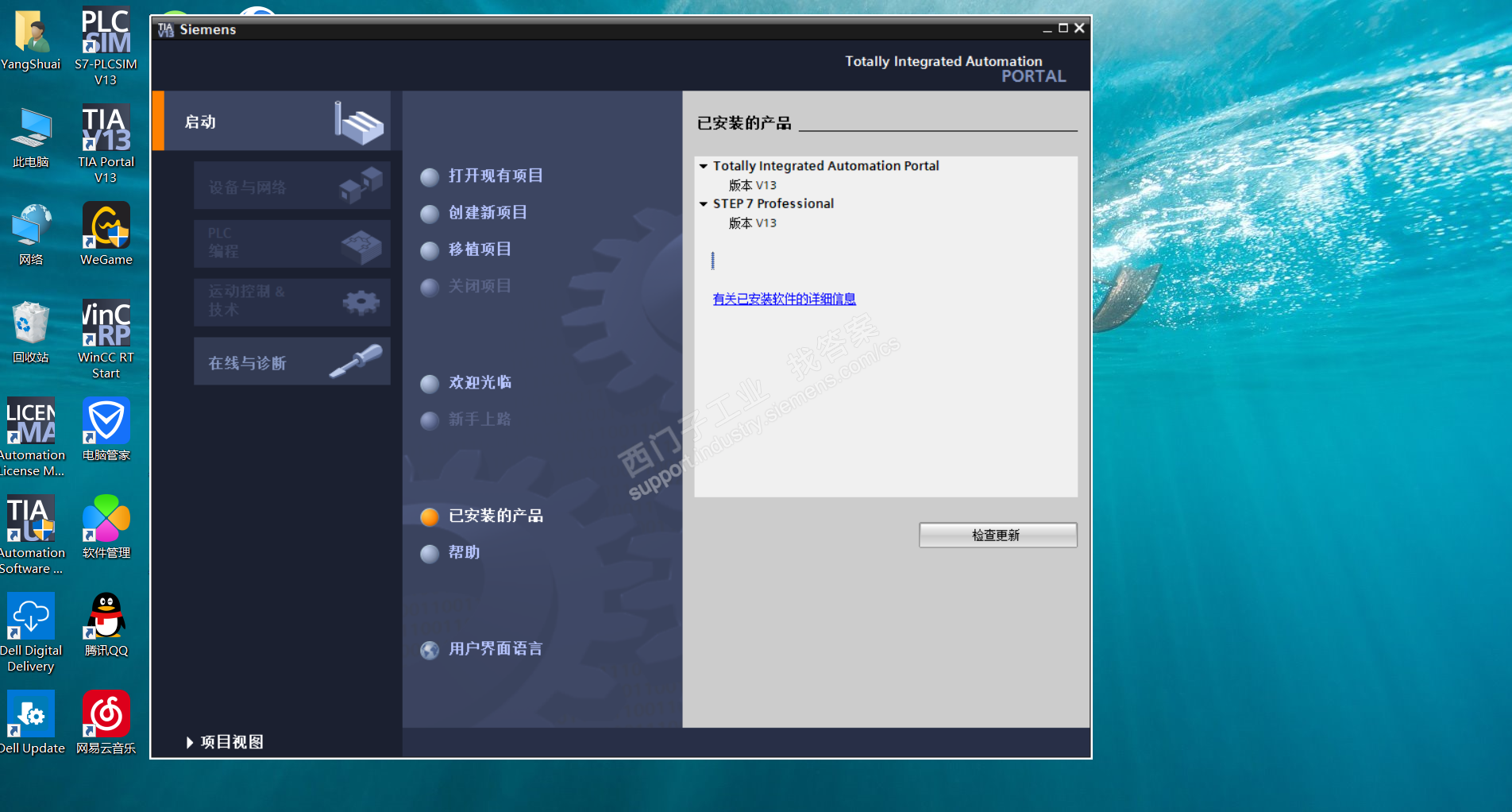
Task: Select the Dell Update desktop shortcut
Action: (31, 723)
